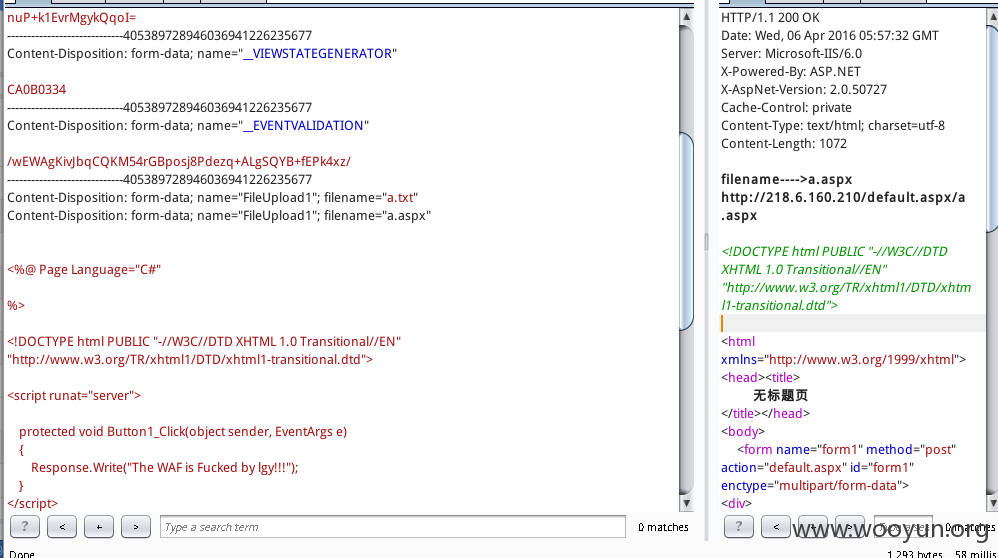Click the '<div>' tag line in response
Viewport: 998px width, 558px height.
(736, 503)
